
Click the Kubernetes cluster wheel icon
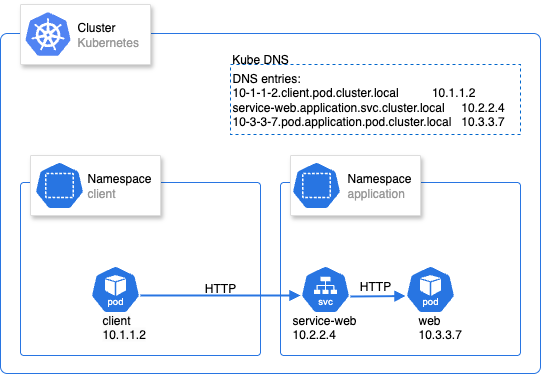48,34
